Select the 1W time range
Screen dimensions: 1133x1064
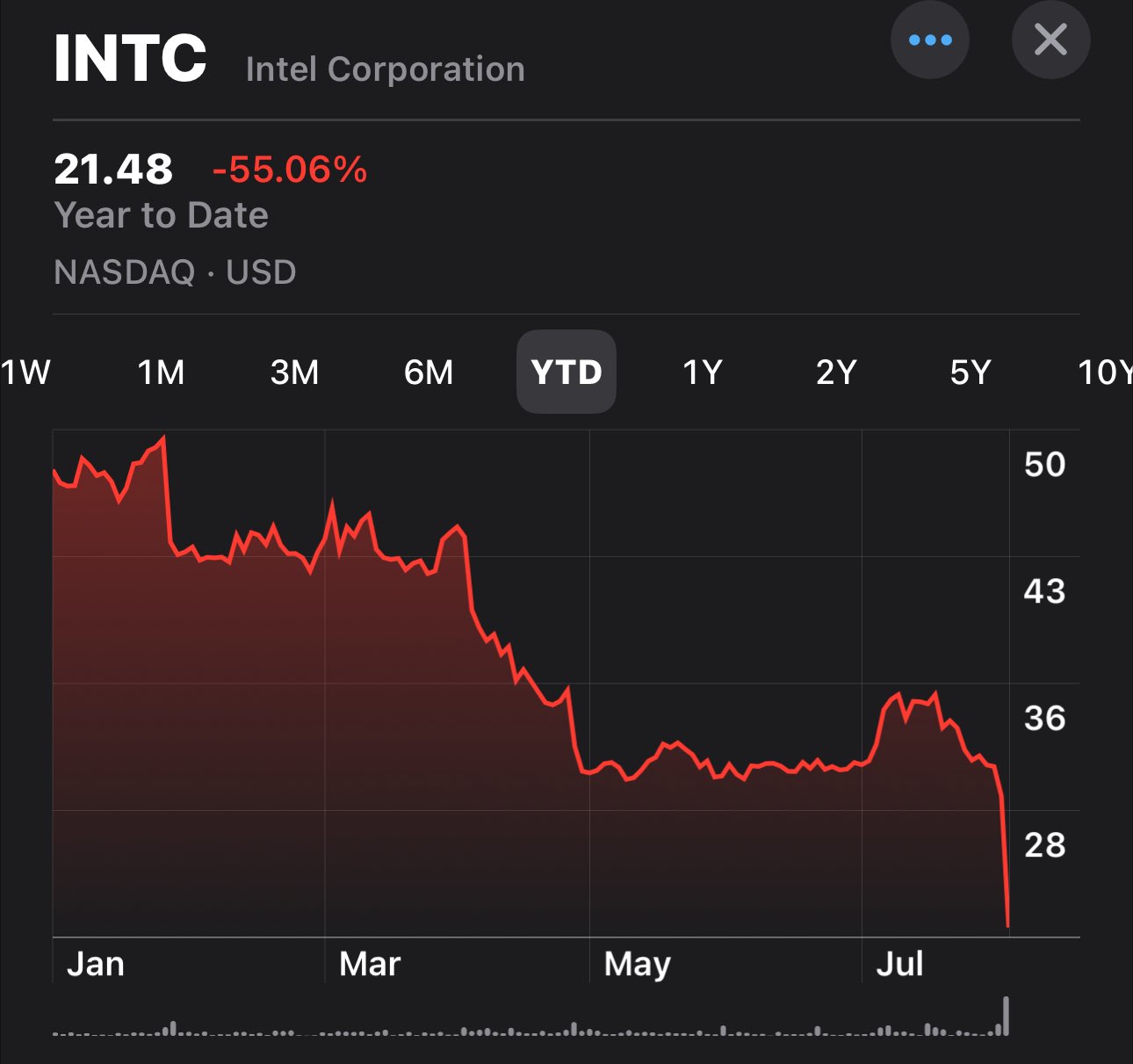(x=25, y=373)
